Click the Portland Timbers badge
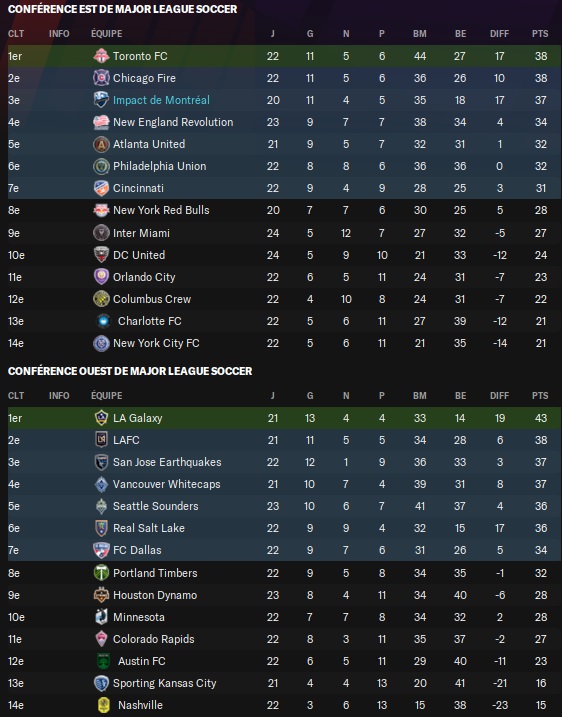 coord(101,573)
